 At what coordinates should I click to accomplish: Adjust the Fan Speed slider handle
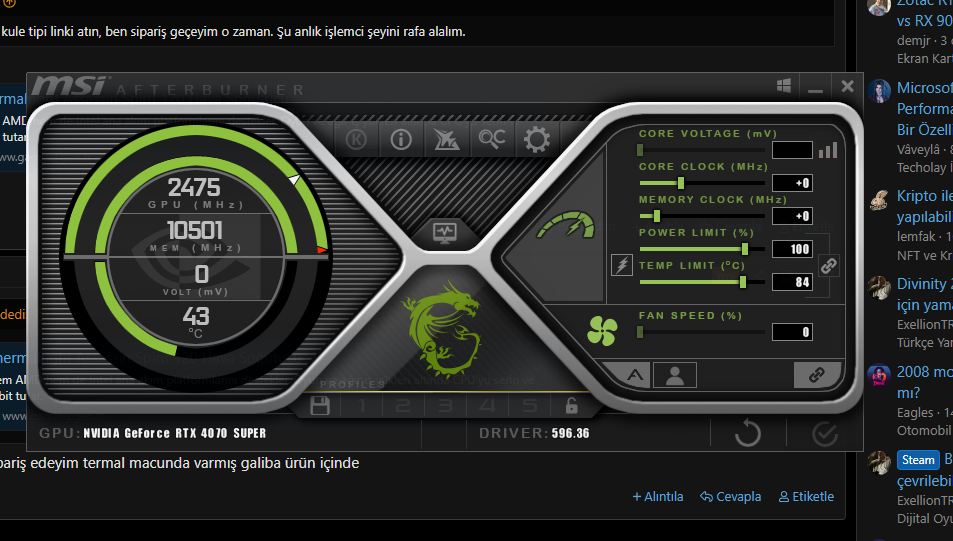tap(640, 332)
